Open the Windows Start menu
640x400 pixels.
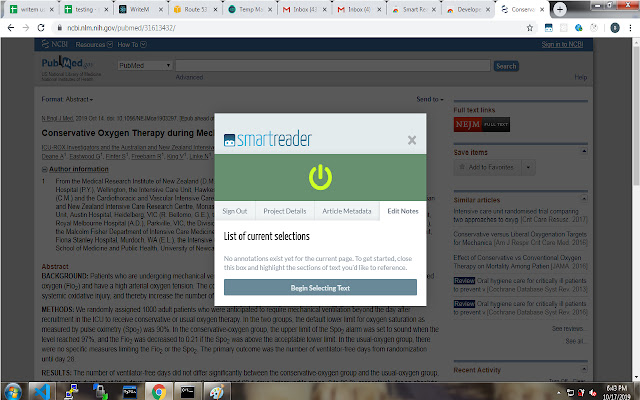pos(13,391)
